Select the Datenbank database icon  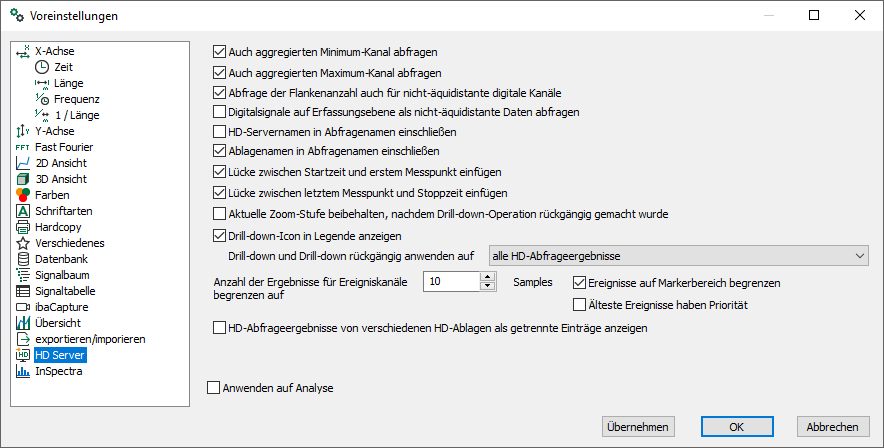pyautogui.click(x=23, y=259)
